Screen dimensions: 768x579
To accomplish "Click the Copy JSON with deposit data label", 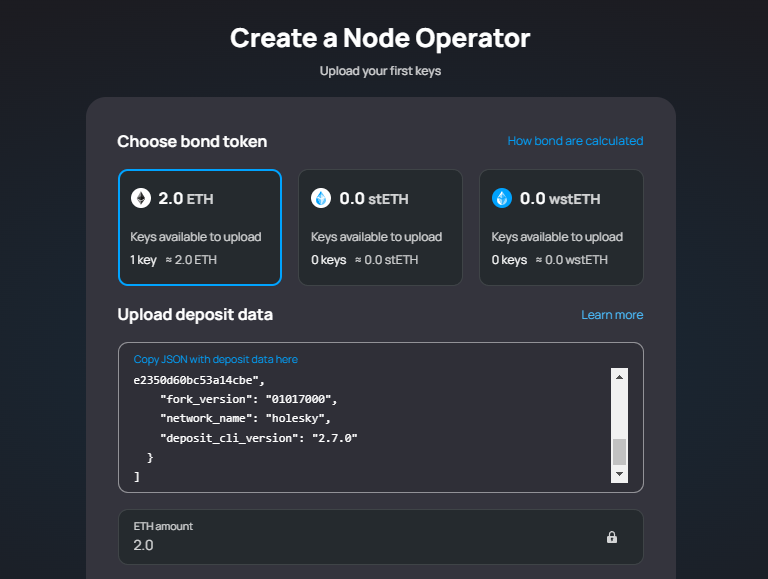I will (216, 360).
